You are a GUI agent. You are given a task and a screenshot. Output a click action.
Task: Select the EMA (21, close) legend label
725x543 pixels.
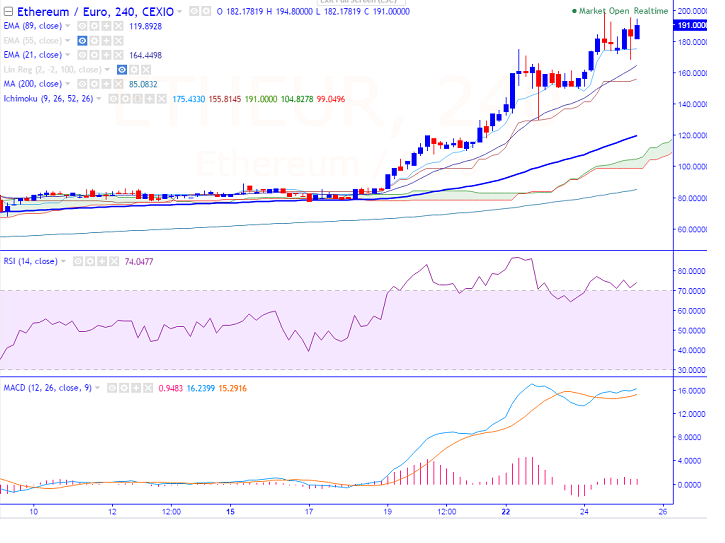32,55
